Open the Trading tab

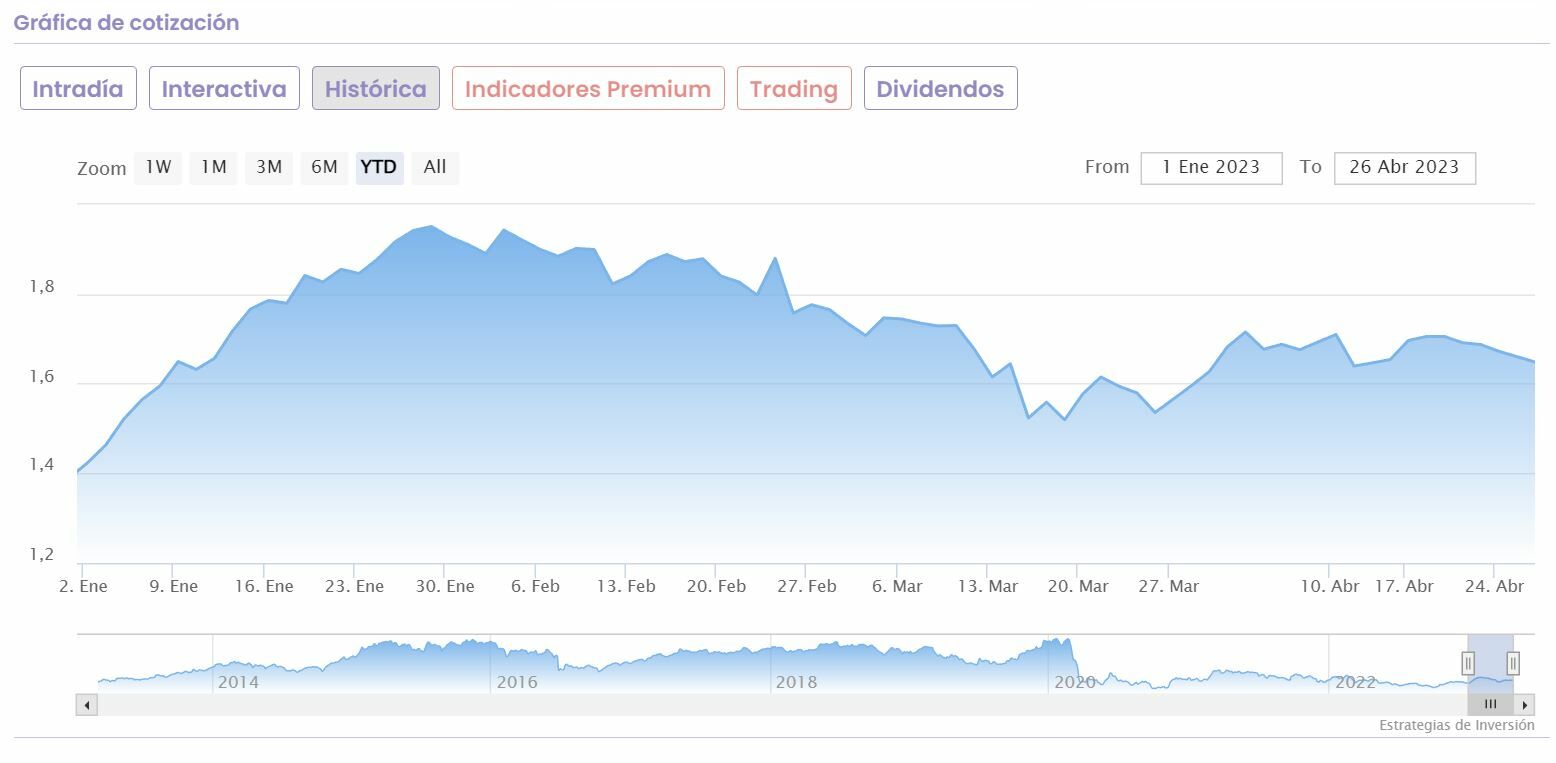click(794, 89)
